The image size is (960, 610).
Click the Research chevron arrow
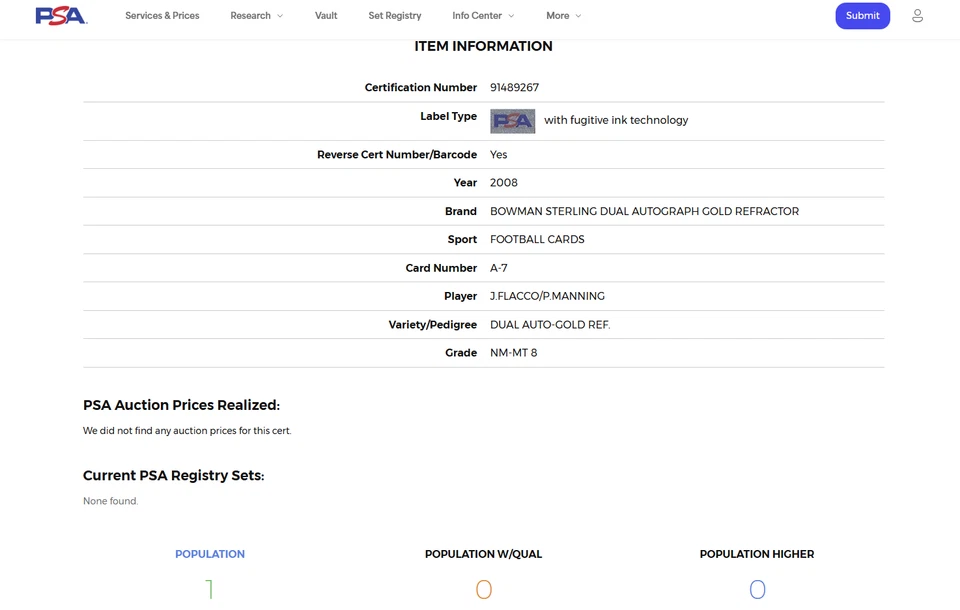point(280,16)
